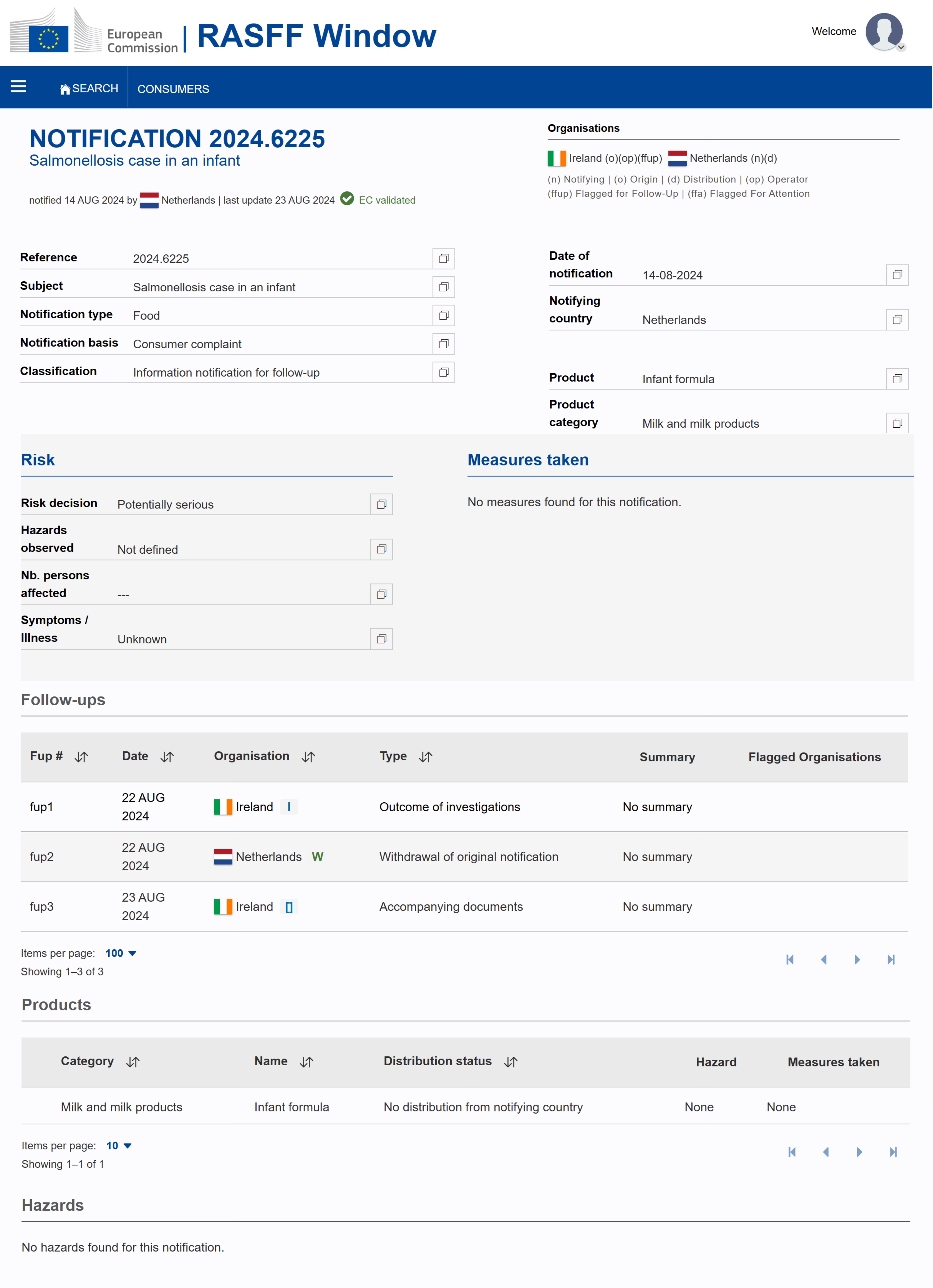This screenshot has width=933, height=1288.
Task: Copy the Notification basis value
Action: pos(443,344)
